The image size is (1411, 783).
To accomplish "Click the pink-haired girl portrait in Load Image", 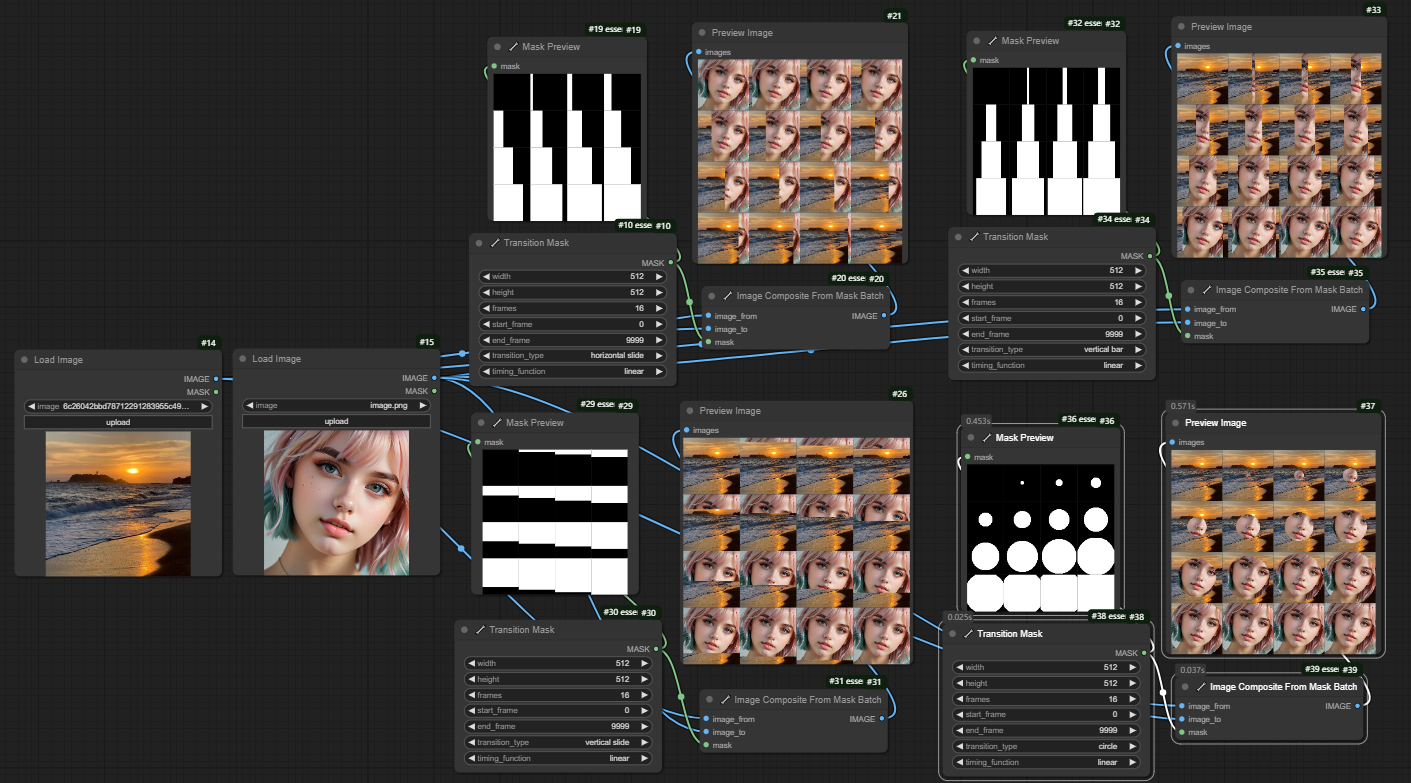I will (x=336, y=502).
